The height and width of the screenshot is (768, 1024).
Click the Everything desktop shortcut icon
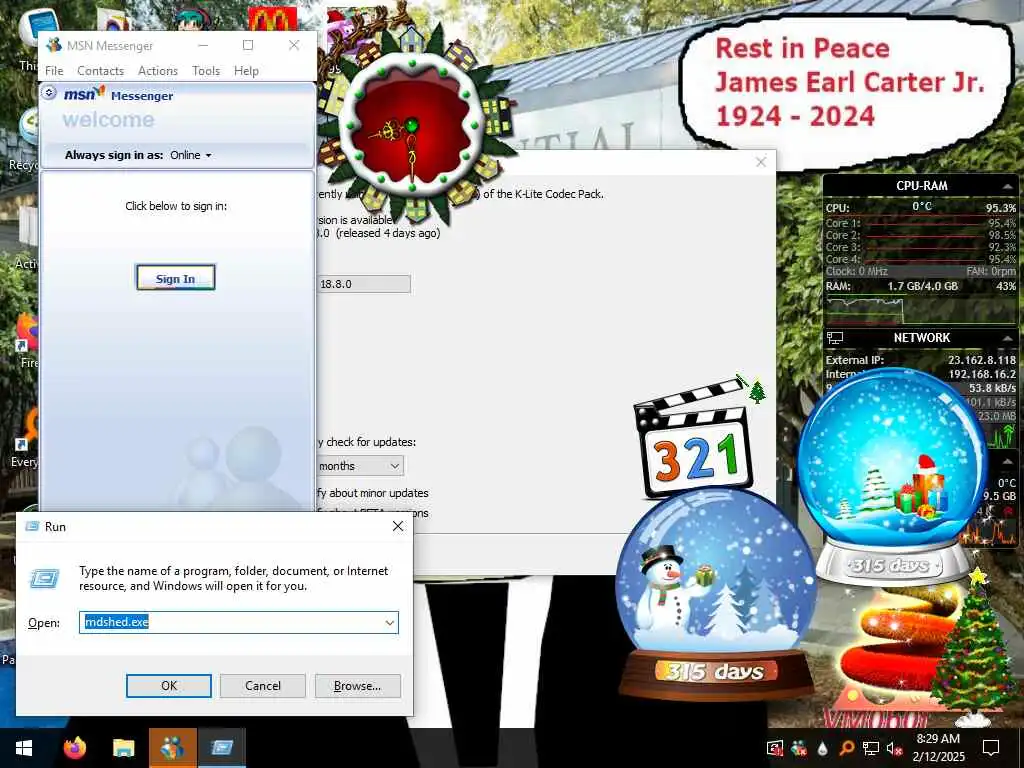pyautogui.click(x=27, y=431)
